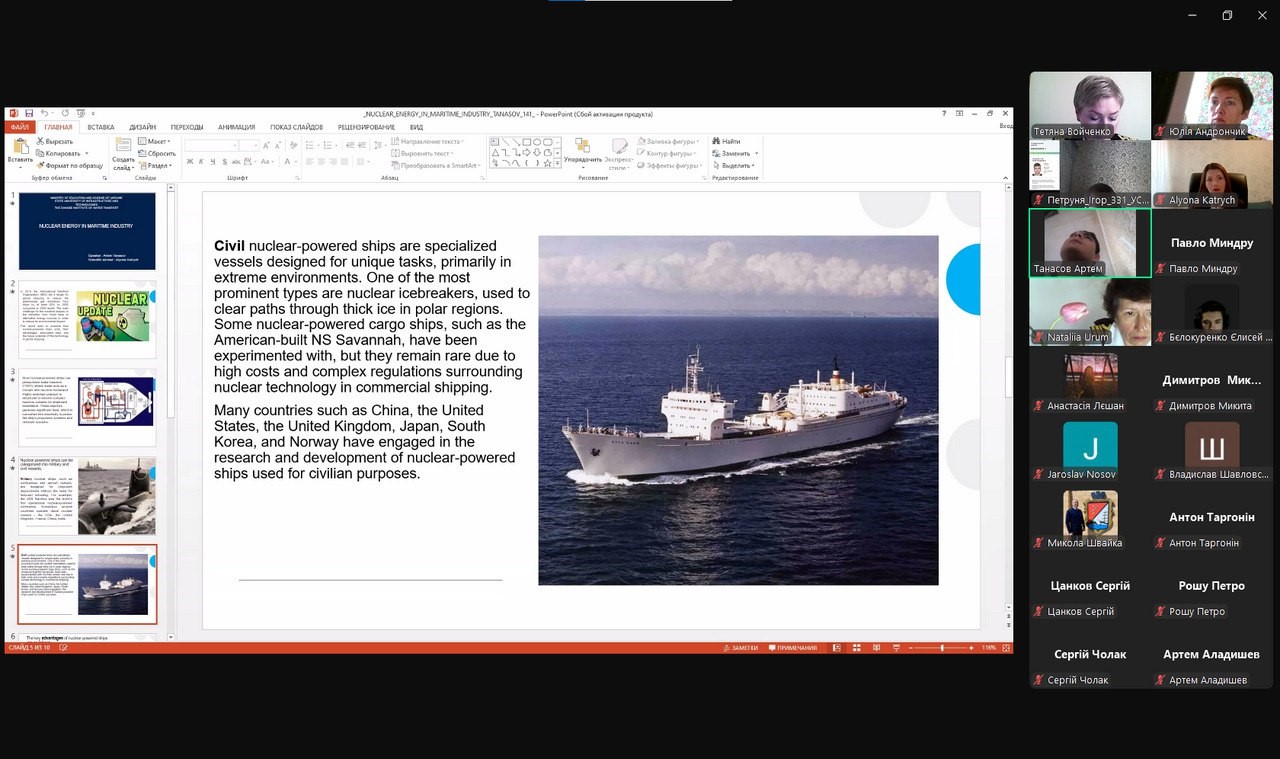Fit slide to current window icon
Image resolution: width=1280 pixels, height=759 pixels.
coord(1005,648)
